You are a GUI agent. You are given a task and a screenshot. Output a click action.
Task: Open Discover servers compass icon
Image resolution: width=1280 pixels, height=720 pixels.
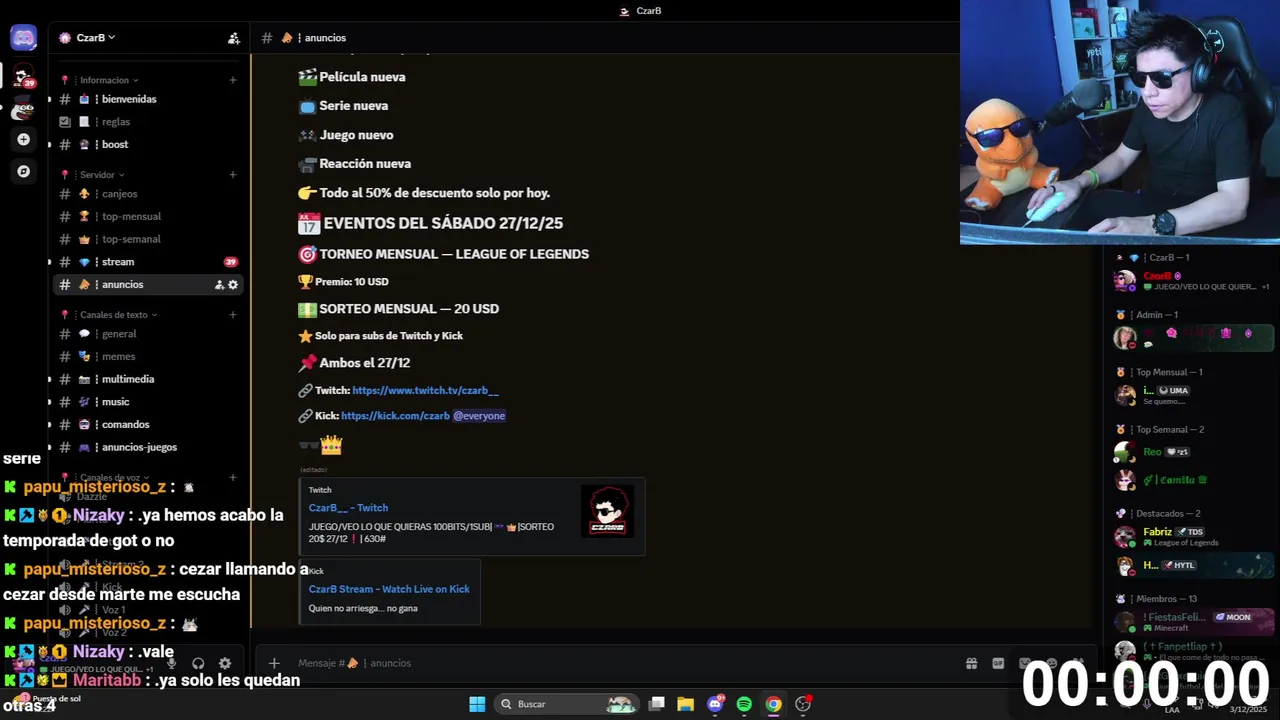tap(23, 171)
